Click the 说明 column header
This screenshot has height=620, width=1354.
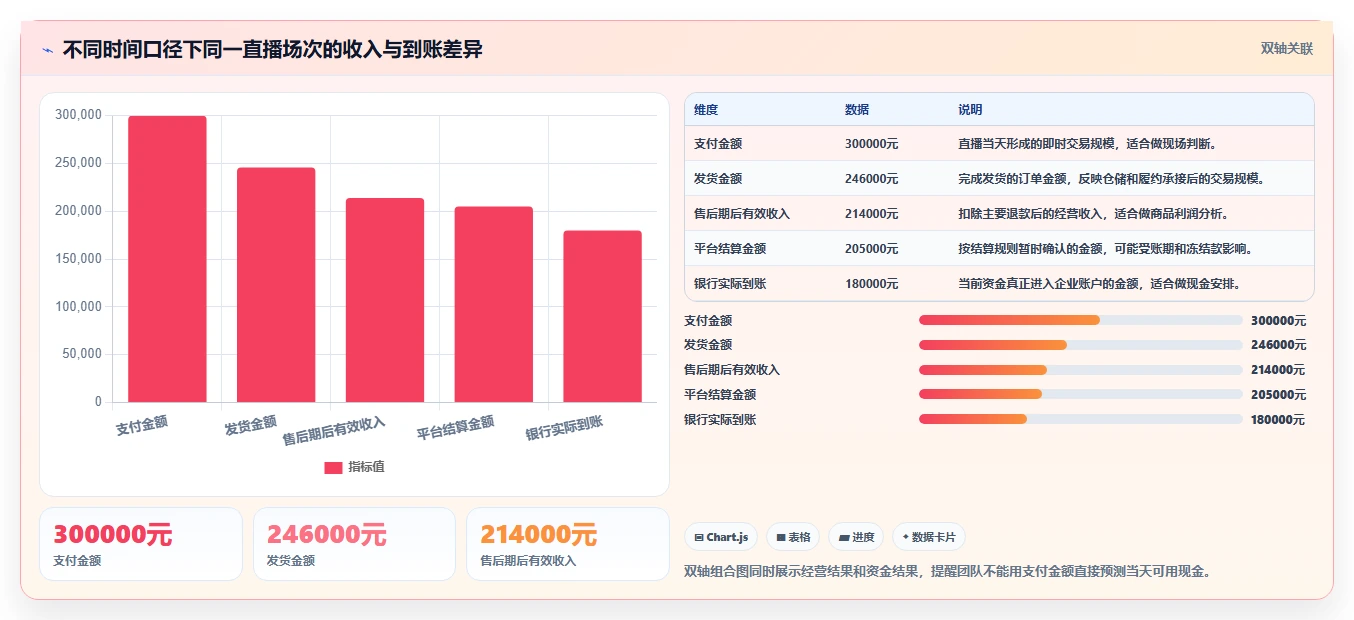click(x=970, y=109)
